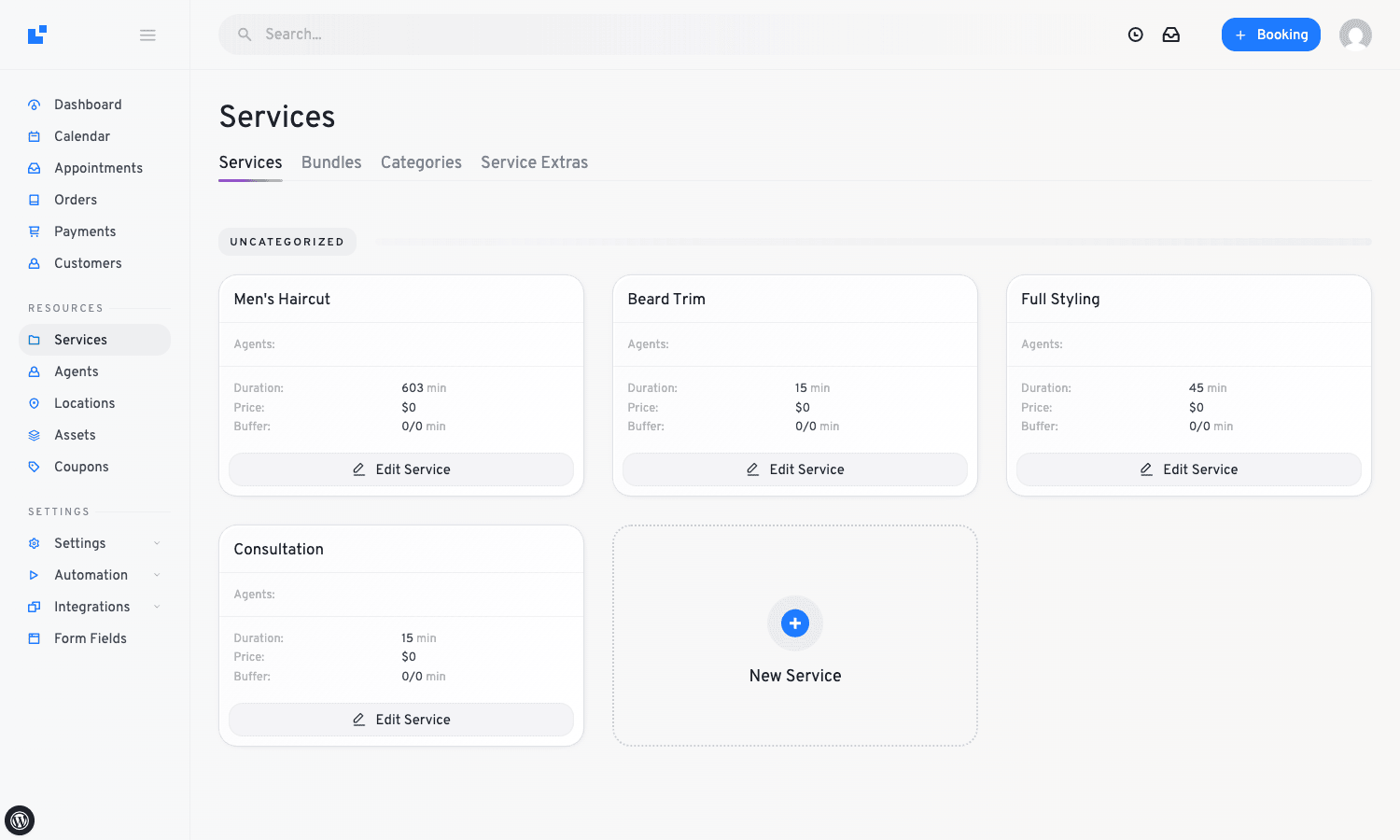Viewport: 1400px width, 840px height.
Task: Edit the Beard Trim service
Action: tap(795, 469)
